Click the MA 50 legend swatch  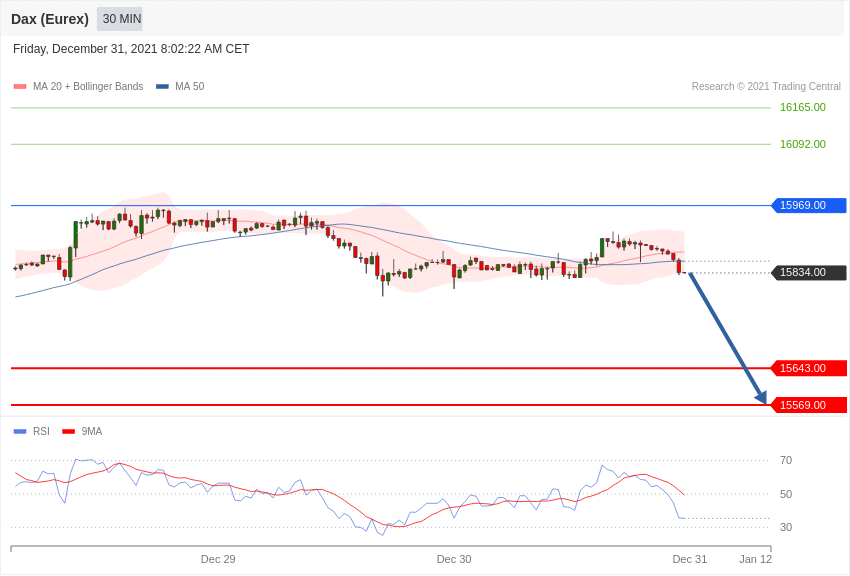tap(162, 87)
